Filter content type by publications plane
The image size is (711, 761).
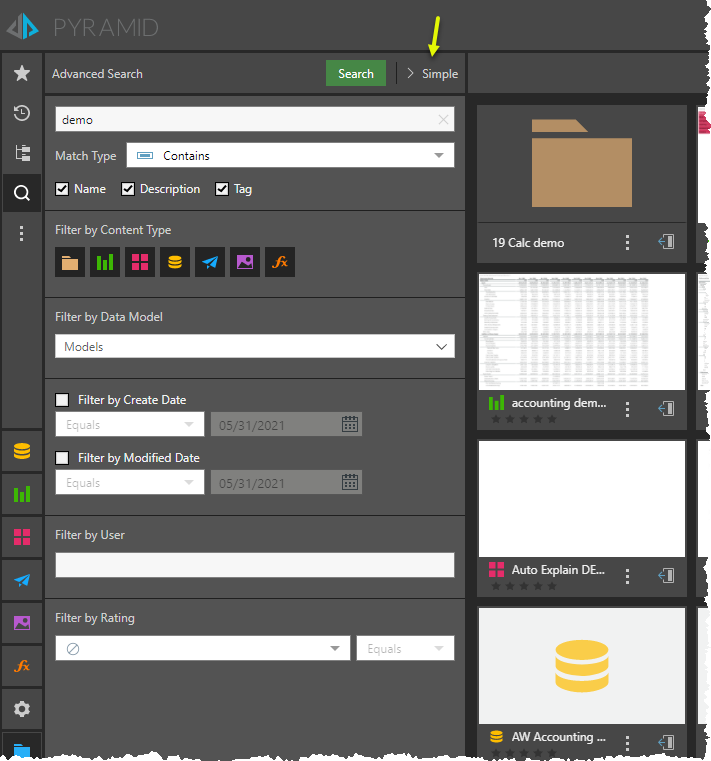210,262
